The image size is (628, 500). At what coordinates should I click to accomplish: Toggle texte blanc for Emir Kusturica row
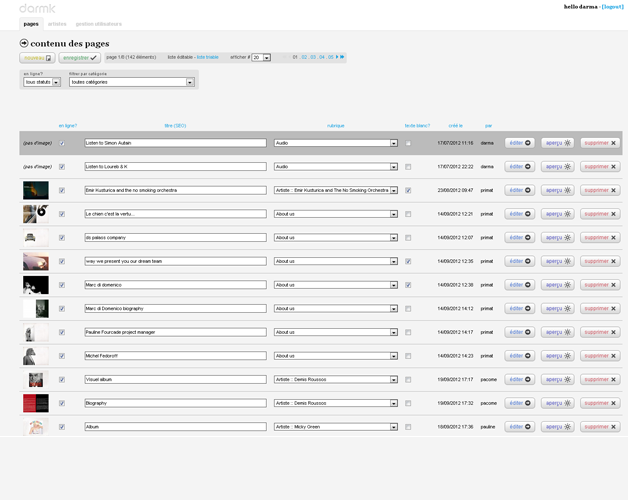(408, 190)
